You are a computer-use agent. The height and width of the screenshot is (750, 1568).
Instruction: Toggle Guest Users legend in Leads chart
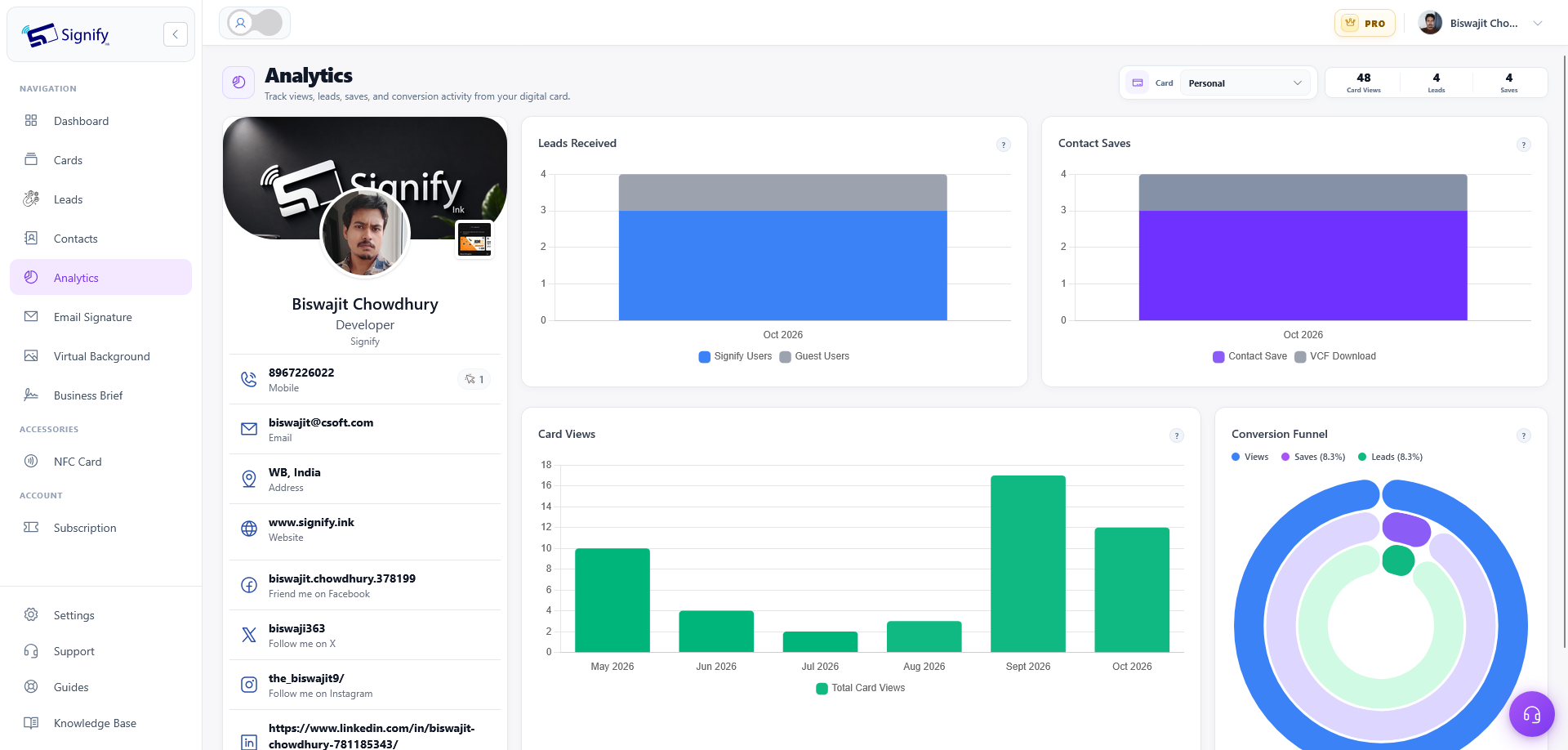[814, 356]
